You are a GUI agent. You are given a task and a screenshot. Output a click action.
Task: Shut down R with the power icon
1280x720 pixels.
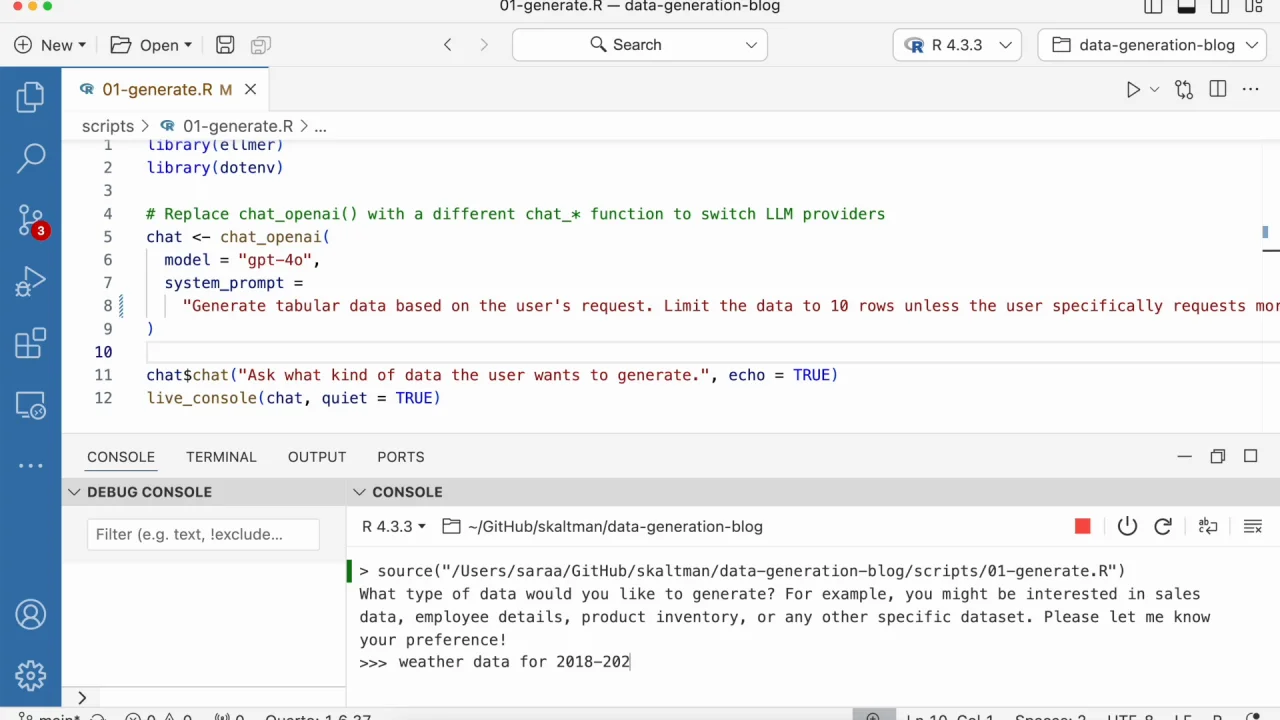[1127, 527]
